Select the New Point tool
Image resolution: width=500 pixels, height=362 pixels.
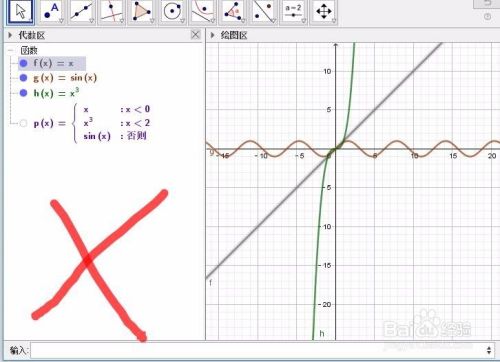click(51, 11)
